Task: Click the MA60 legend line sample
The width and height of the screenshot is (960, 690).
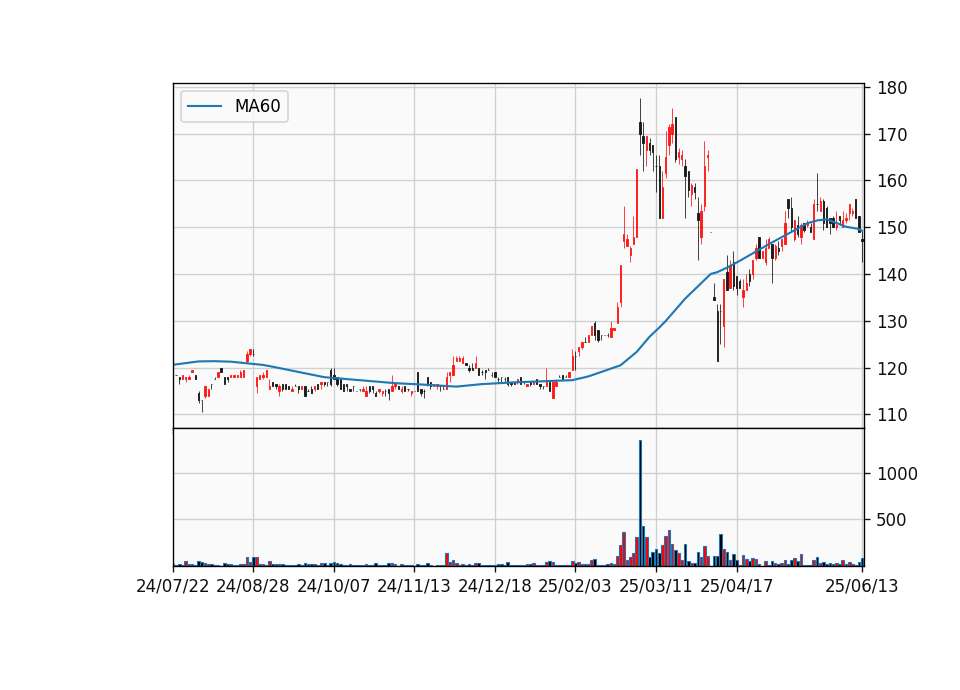Action: point(204,106)
